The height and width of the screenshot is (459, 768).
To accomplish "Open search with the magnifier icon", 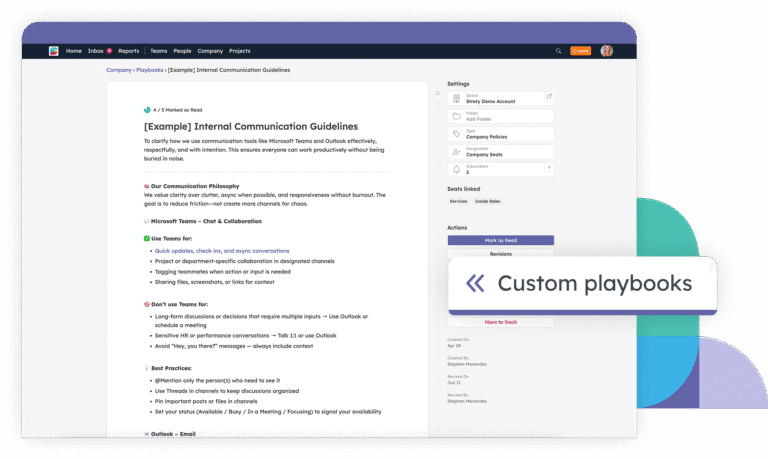I will (558, 51).
